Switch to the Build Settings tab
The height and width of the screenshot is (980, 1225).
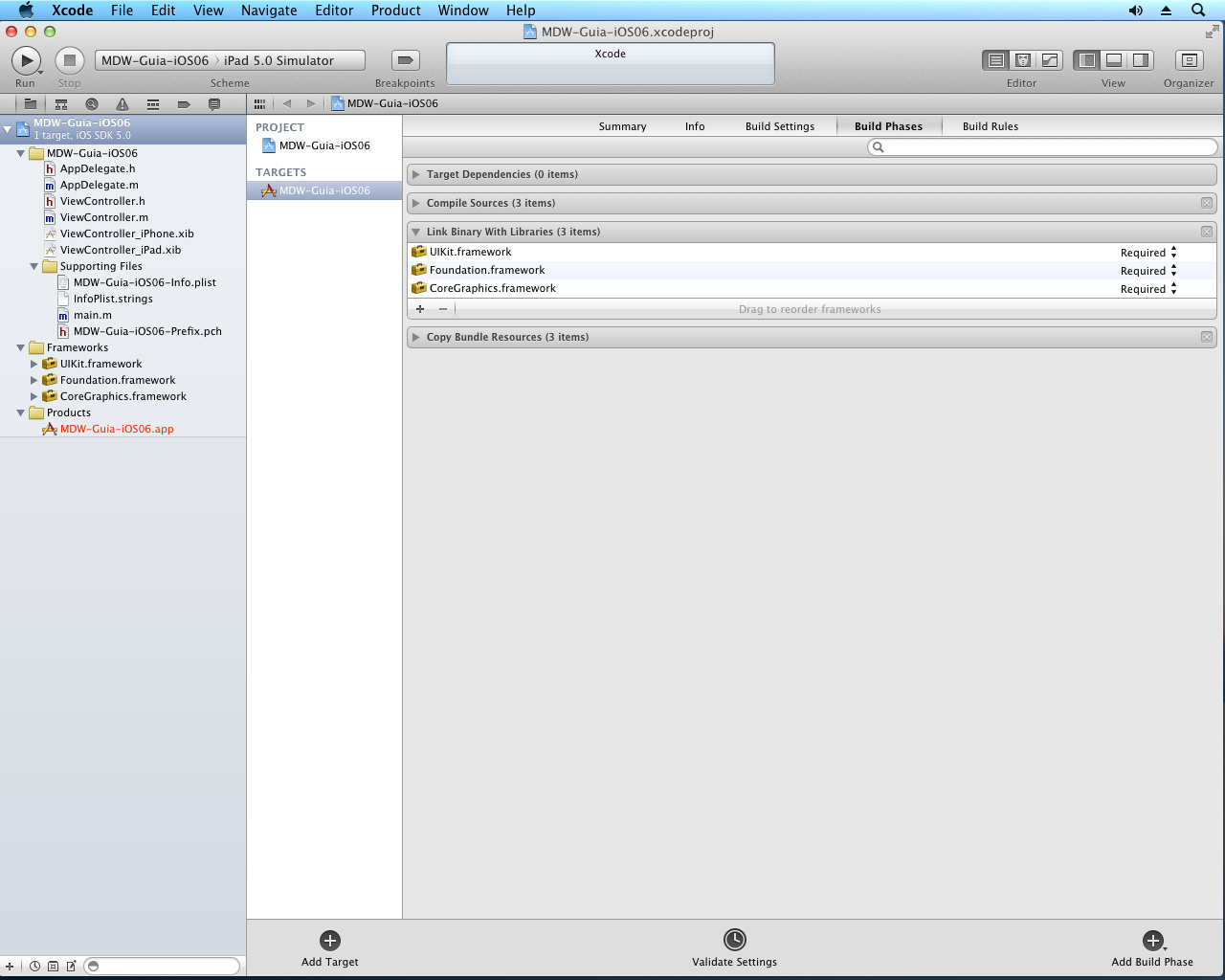780,126
